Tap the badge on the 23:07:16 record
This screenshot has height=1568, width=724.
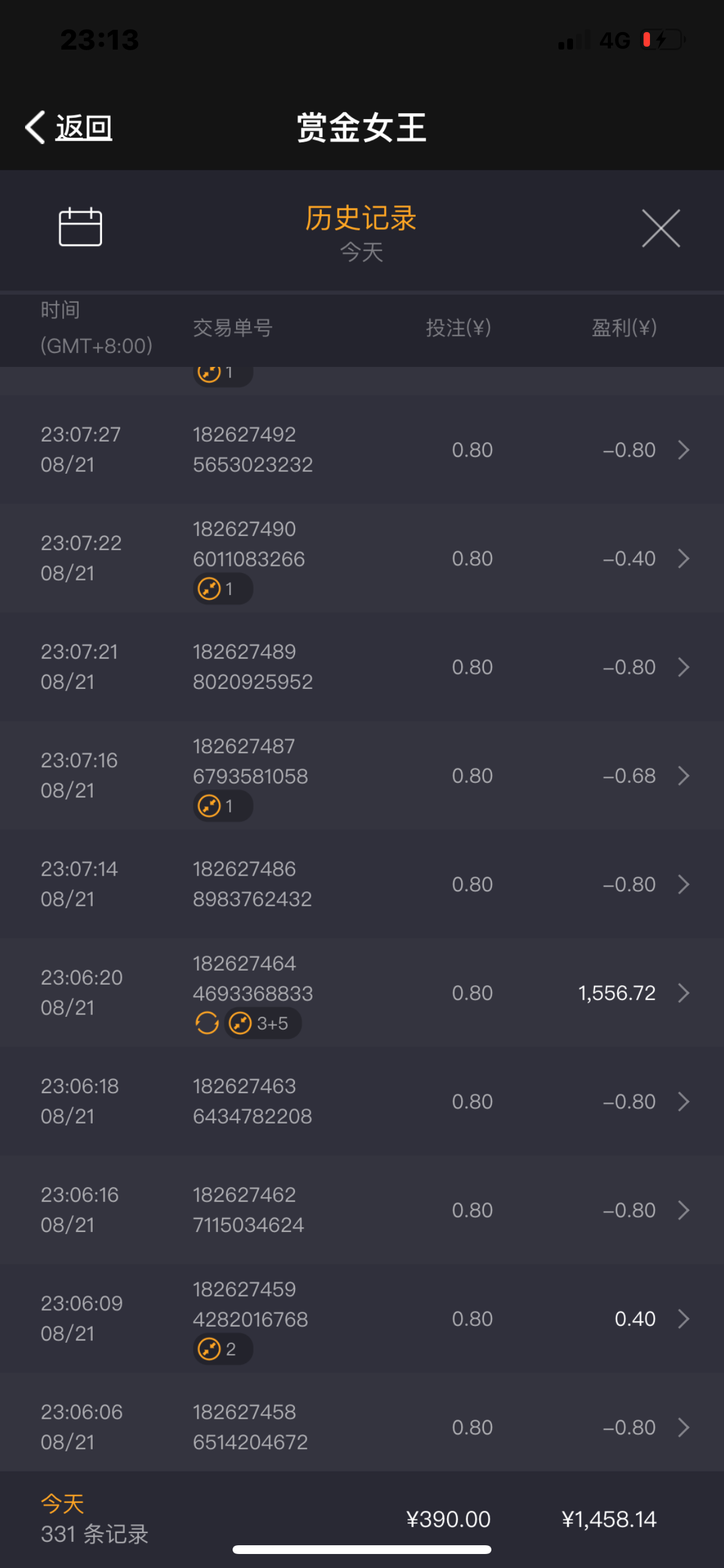click(223, 806)
